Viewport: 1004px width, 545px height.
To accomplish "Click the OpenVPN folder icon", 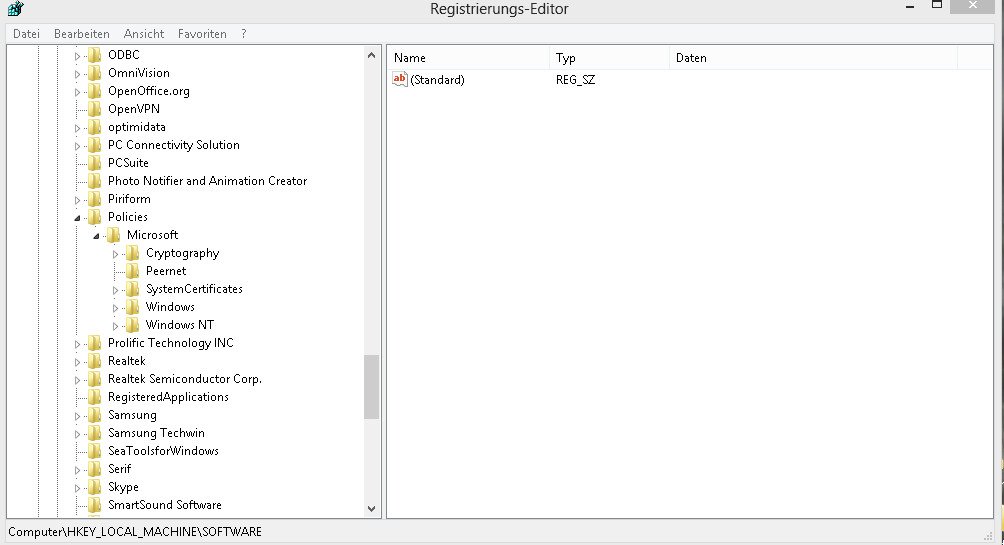I will tap(95, 109).
